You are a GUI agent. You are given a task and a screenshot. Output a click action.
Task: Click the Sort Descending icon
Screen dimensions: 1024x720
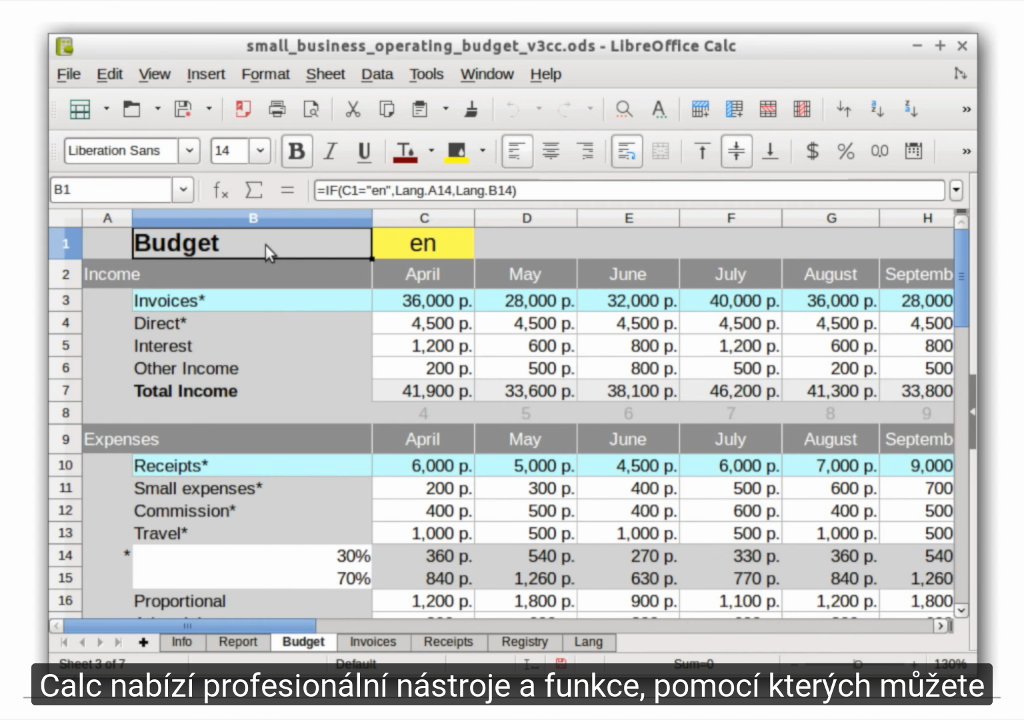(912, 109)
